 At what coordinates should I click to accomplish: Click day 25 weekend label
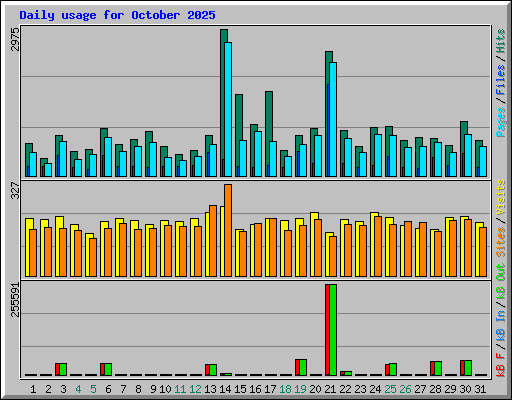pyautogui.click(x=390, y=389)
